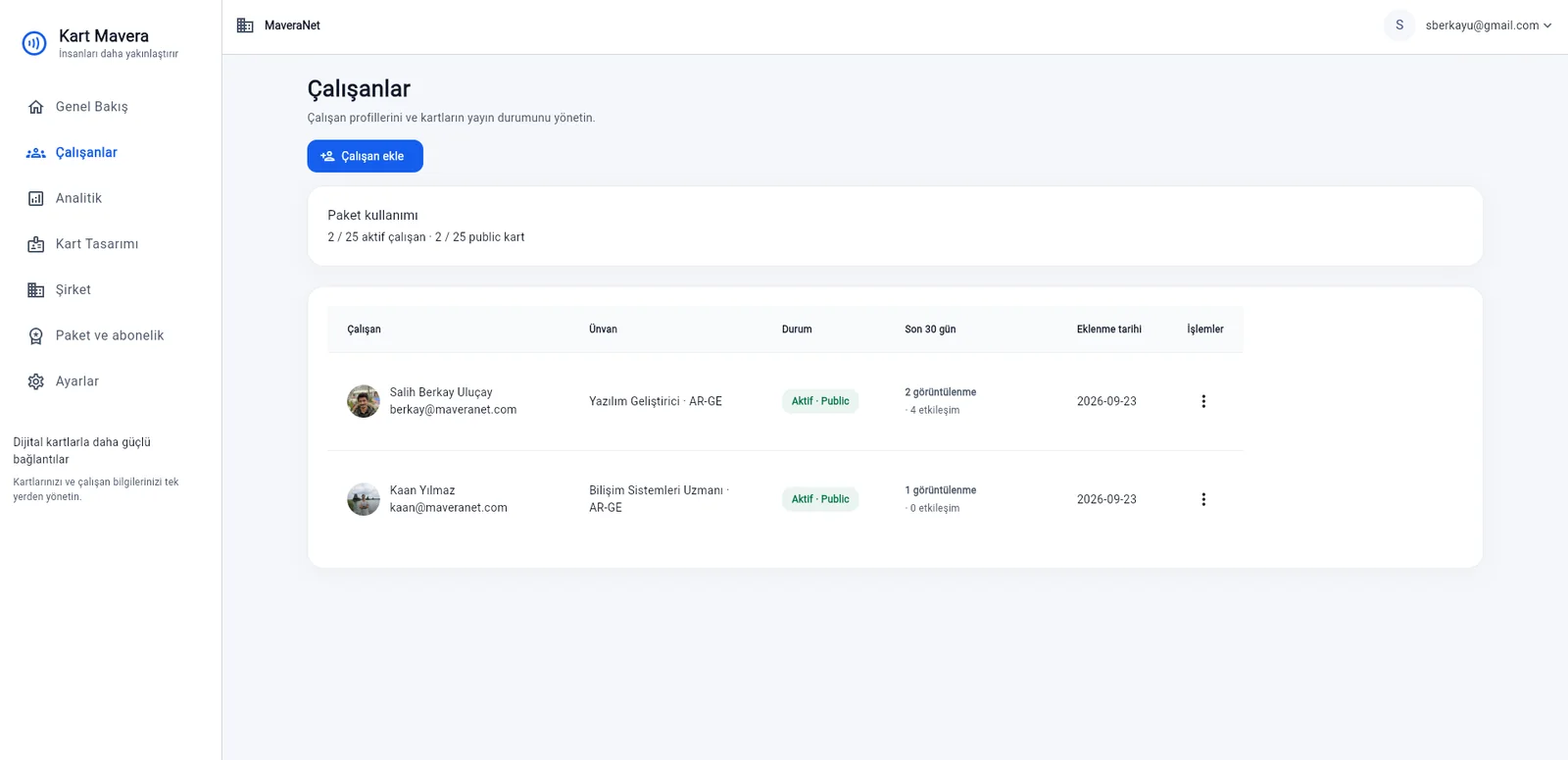Click the badge icon beside Kart Tasarımı
The height and width of the screenshot is (760, 1568).
point(36,244)
